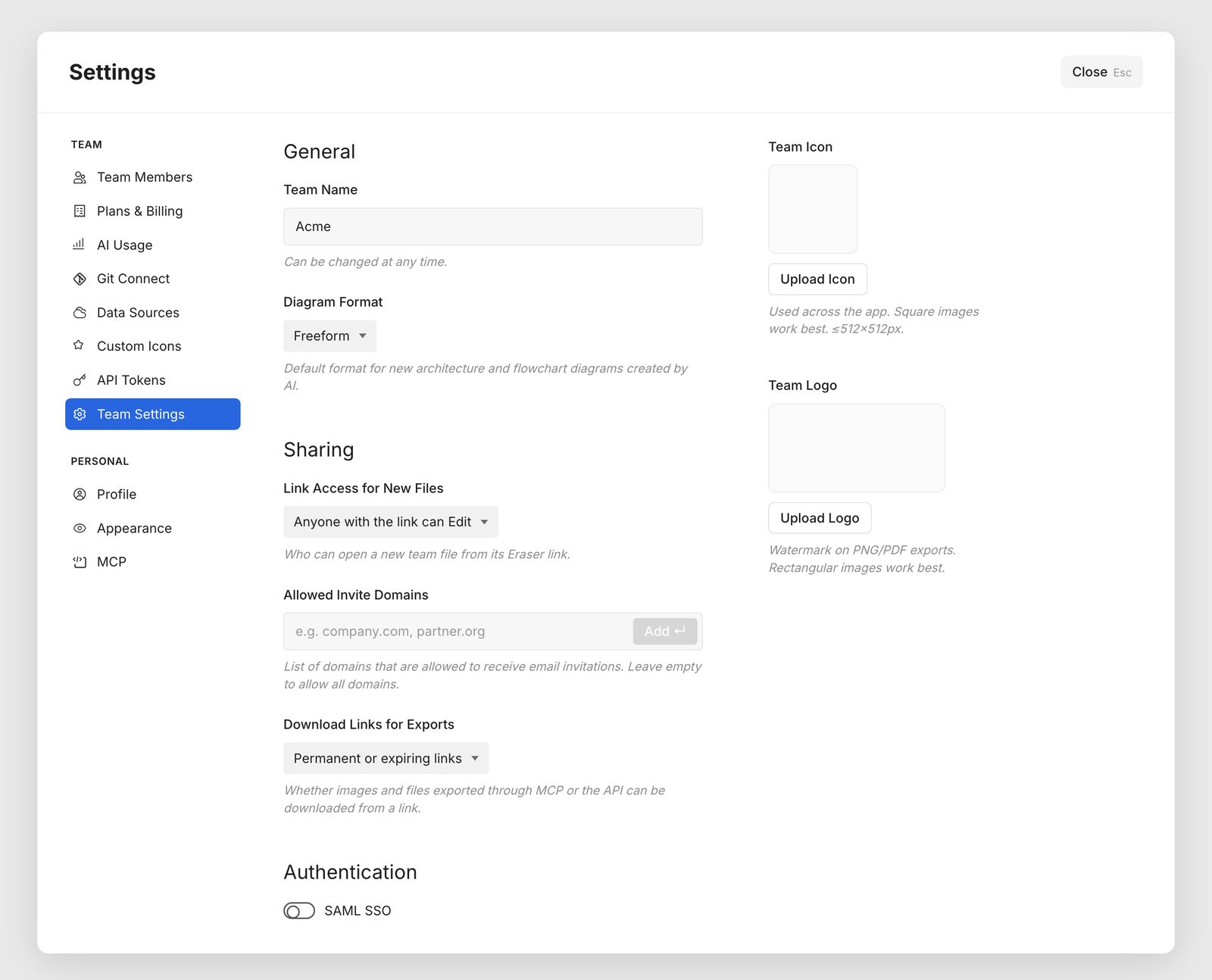Click the Upload Logo button
The image size is (1212, 980).
click(820, 518)
